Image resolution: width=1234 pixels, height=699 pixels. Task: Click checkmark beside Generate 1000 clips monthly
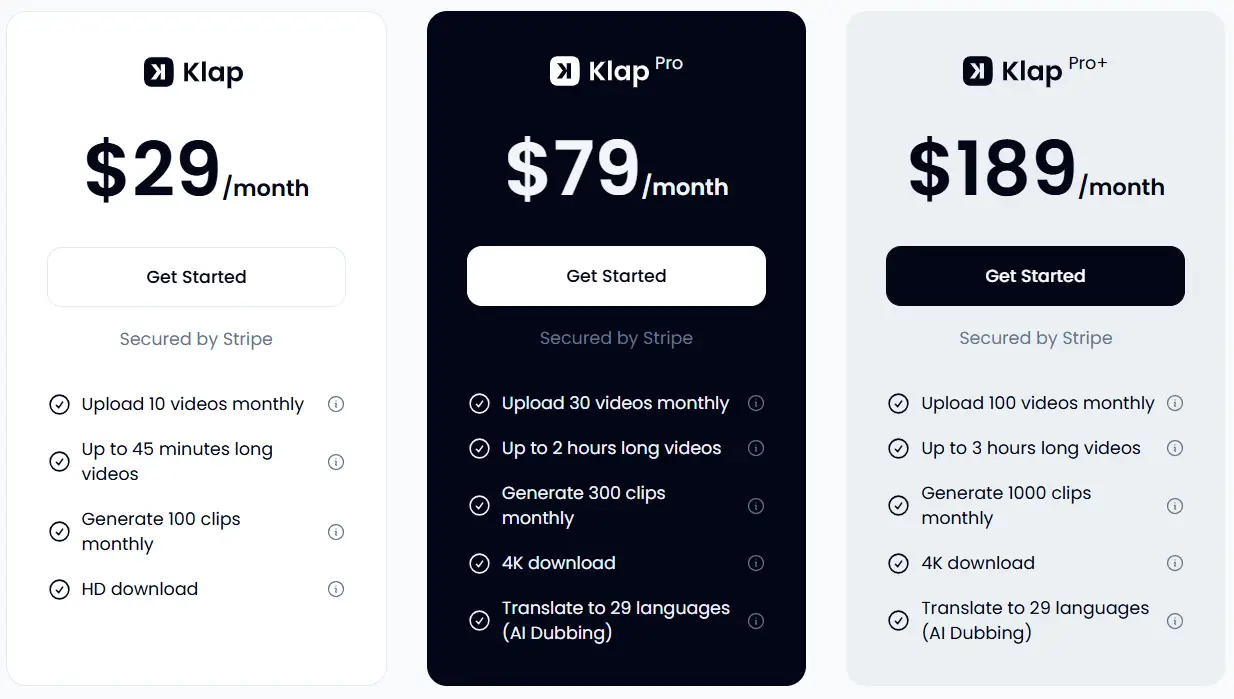pos(898,506)
